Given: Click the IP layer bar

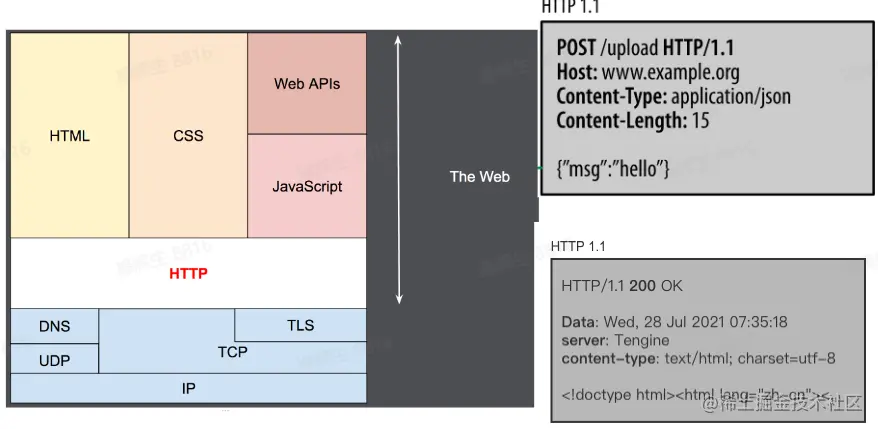Looking at the screenshot, I should coord(188,388).
